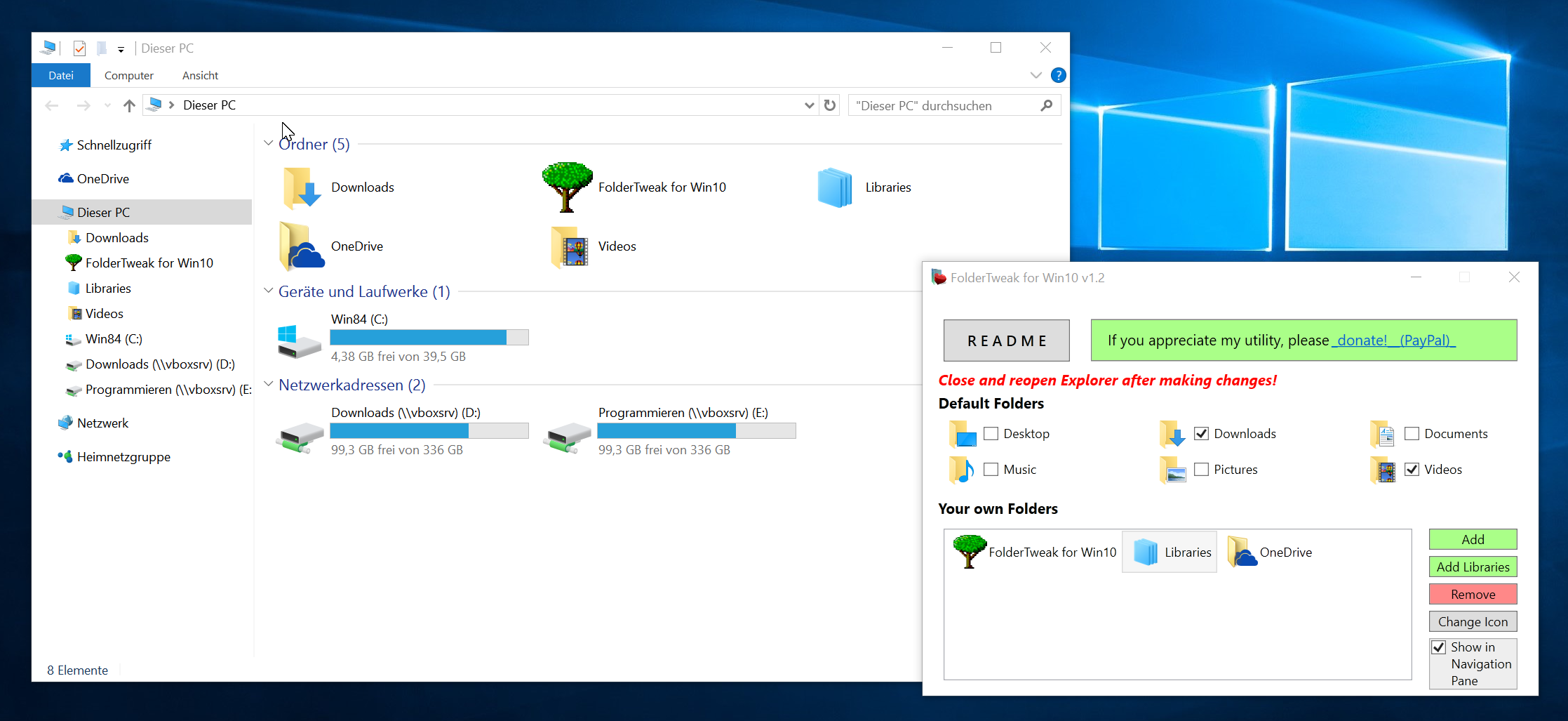Select the Win84 (C:) drive icon in content pane

(300, 342)
